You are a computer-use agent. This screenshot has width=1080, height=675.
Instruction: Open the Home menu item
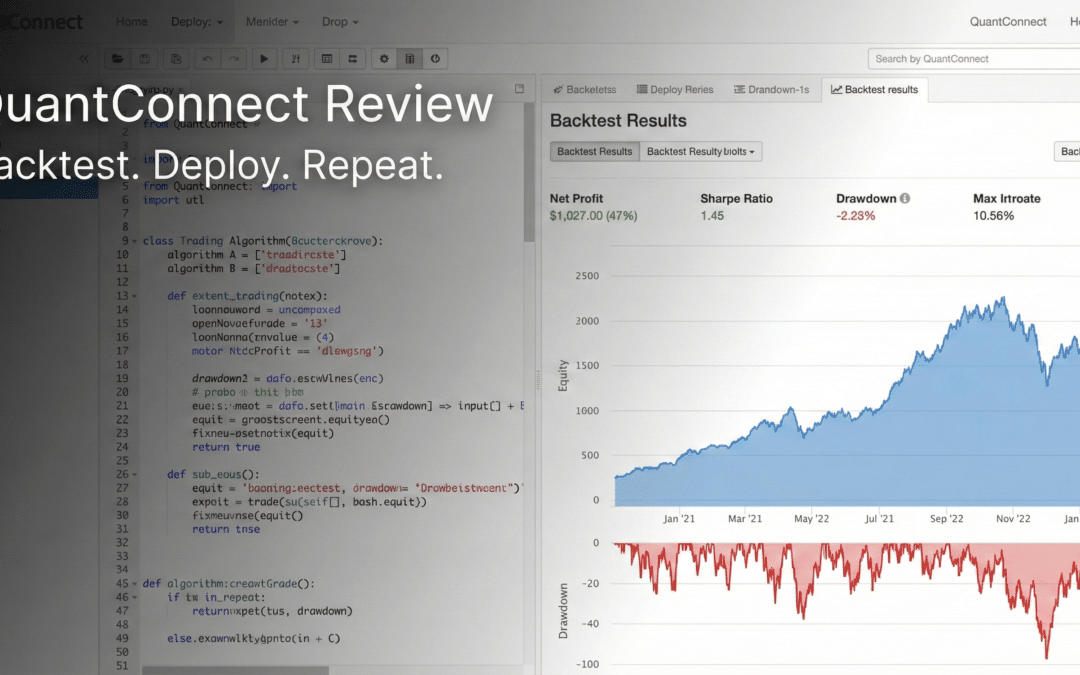pos(132,22)
